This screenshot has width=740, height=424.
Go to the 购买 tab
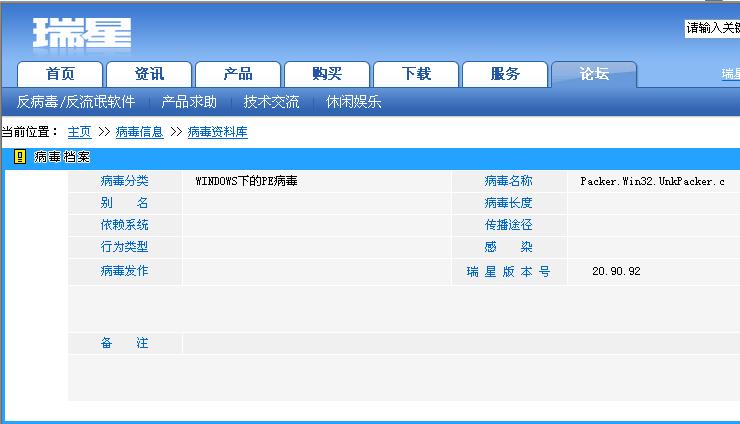[x=327, y=74]
